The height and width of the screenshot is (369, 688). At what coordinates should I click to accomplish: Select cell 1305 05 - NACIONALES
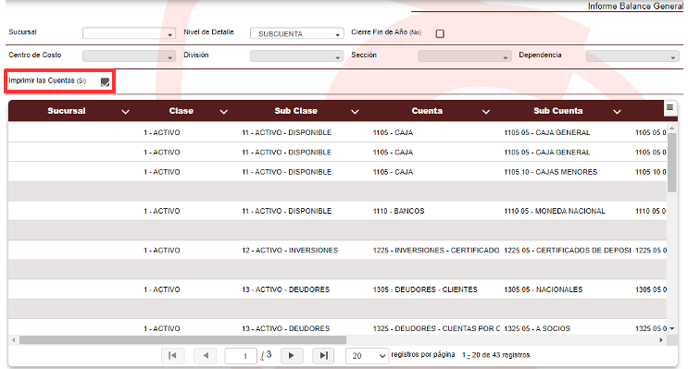pos(543,290)
